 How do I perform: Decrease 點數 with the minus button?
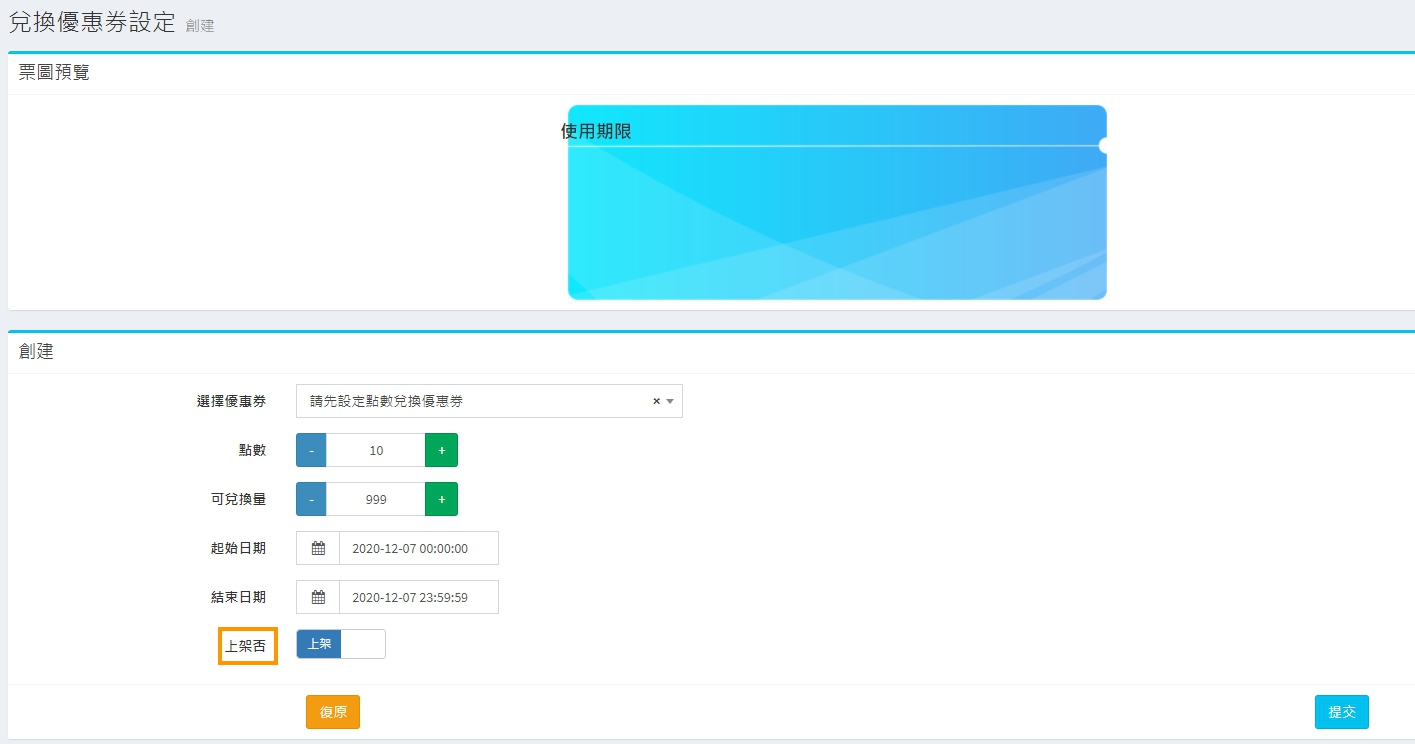(x=311, y=450)
